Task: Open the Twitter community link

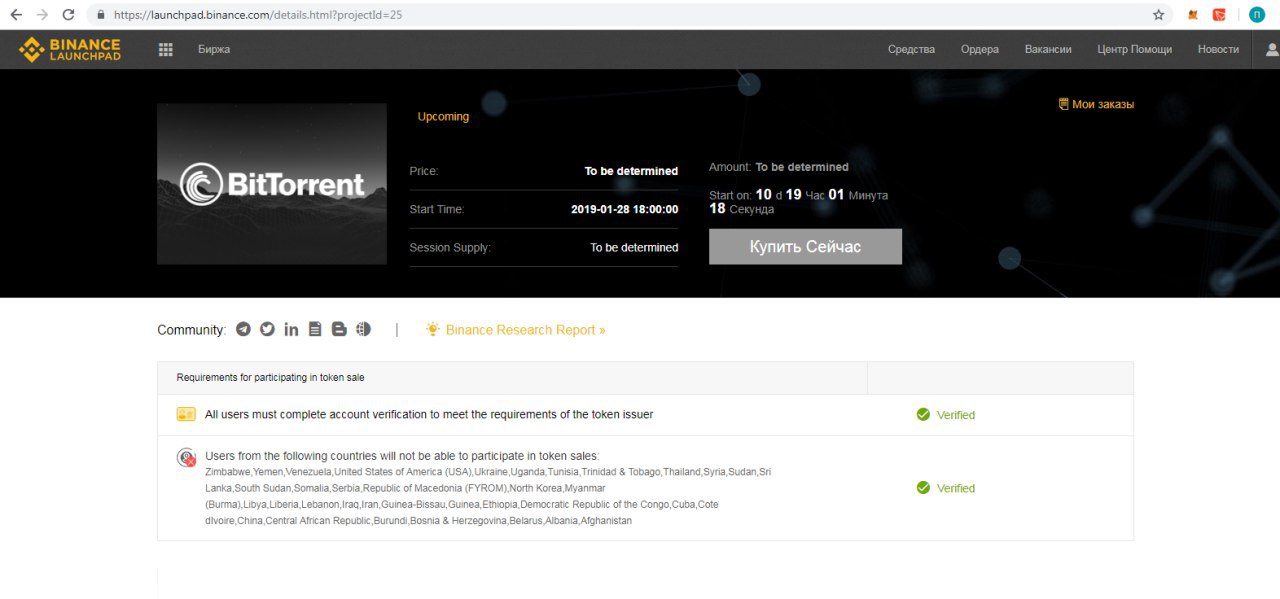Action: pyautogui.click(x=267, y=329)
